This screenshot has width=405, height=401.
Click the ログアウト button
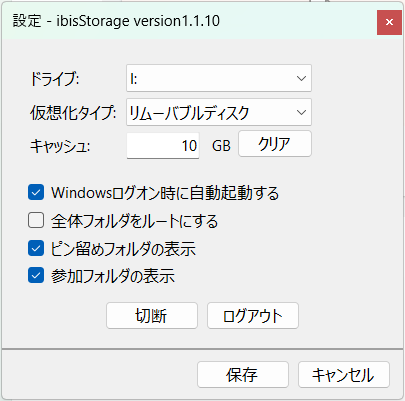tap(253, 316)
